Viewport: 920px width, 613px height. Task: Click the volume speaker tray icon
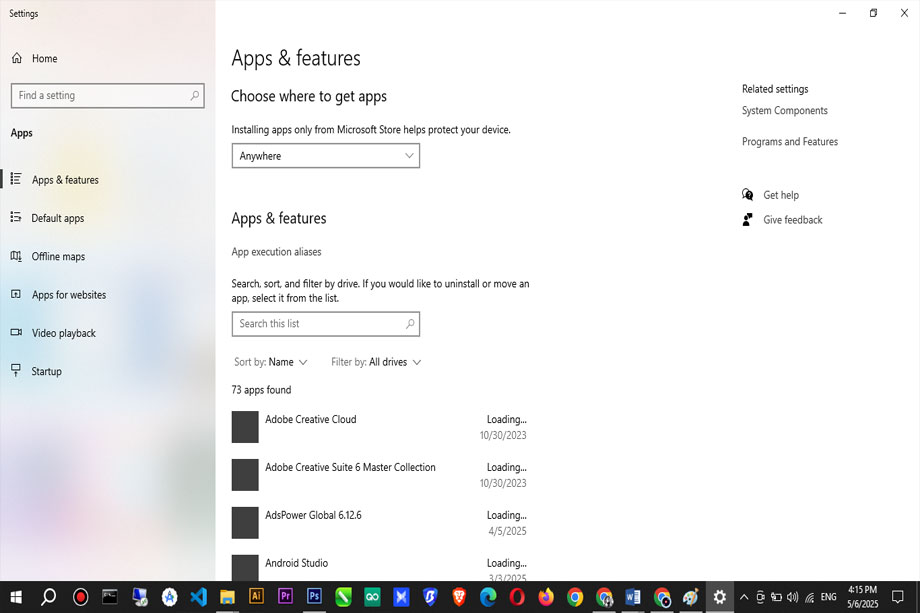coord(793,597)
